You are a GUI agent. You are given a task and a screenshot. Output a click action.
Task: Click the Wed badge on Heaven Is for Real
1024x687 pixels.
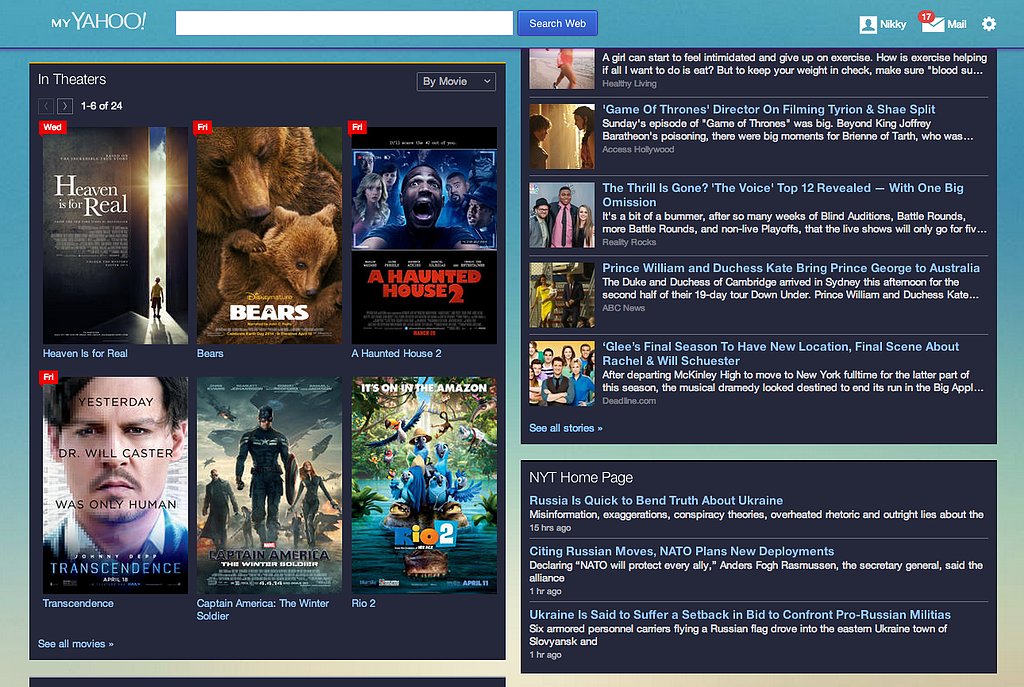point(52,127)
